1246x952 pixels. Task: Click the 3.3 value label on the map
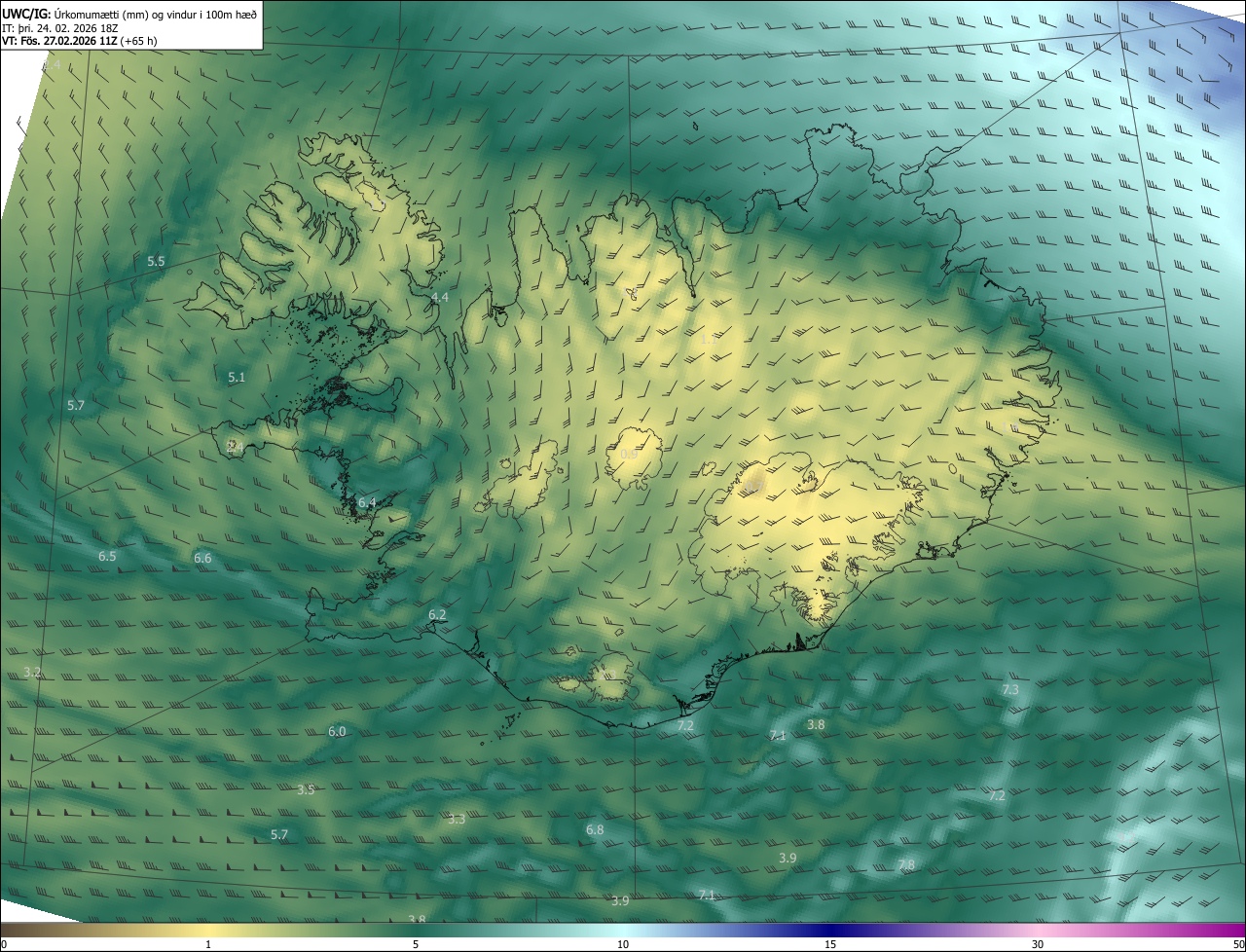click(457, 820)
